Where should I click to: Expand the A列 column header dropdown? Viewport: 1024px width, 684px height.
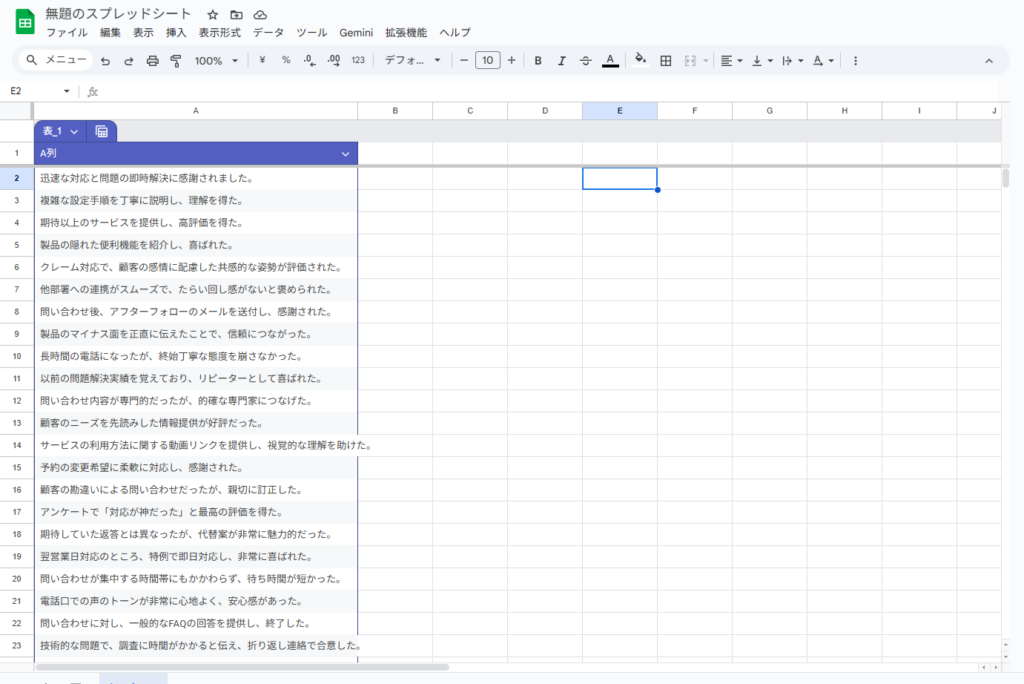[345, 154]
